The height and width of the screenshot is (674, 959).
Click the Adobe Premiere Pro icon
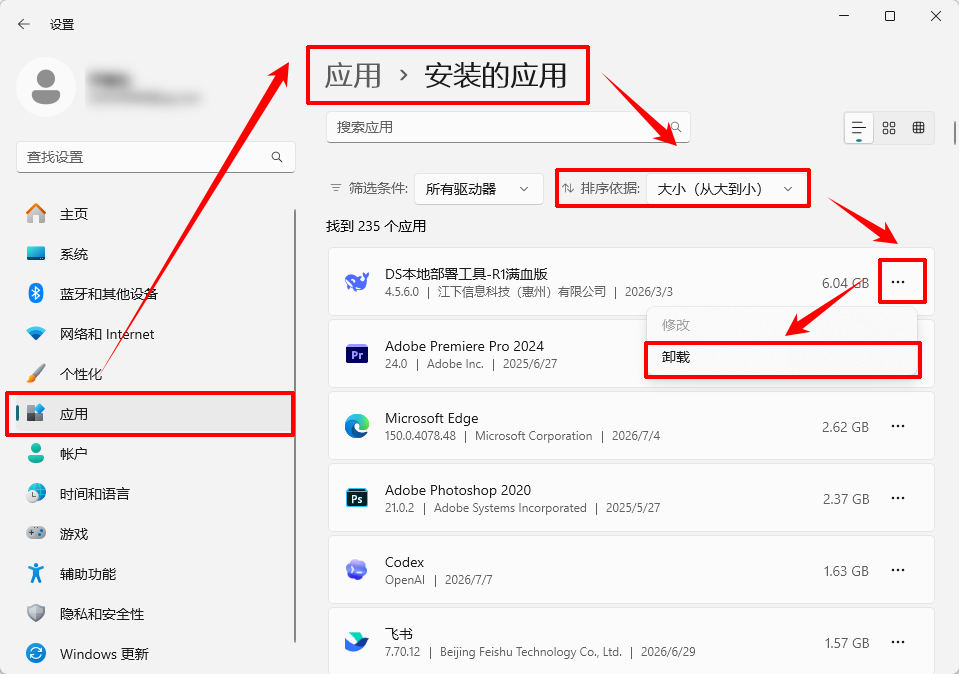(x=357, y=354)
